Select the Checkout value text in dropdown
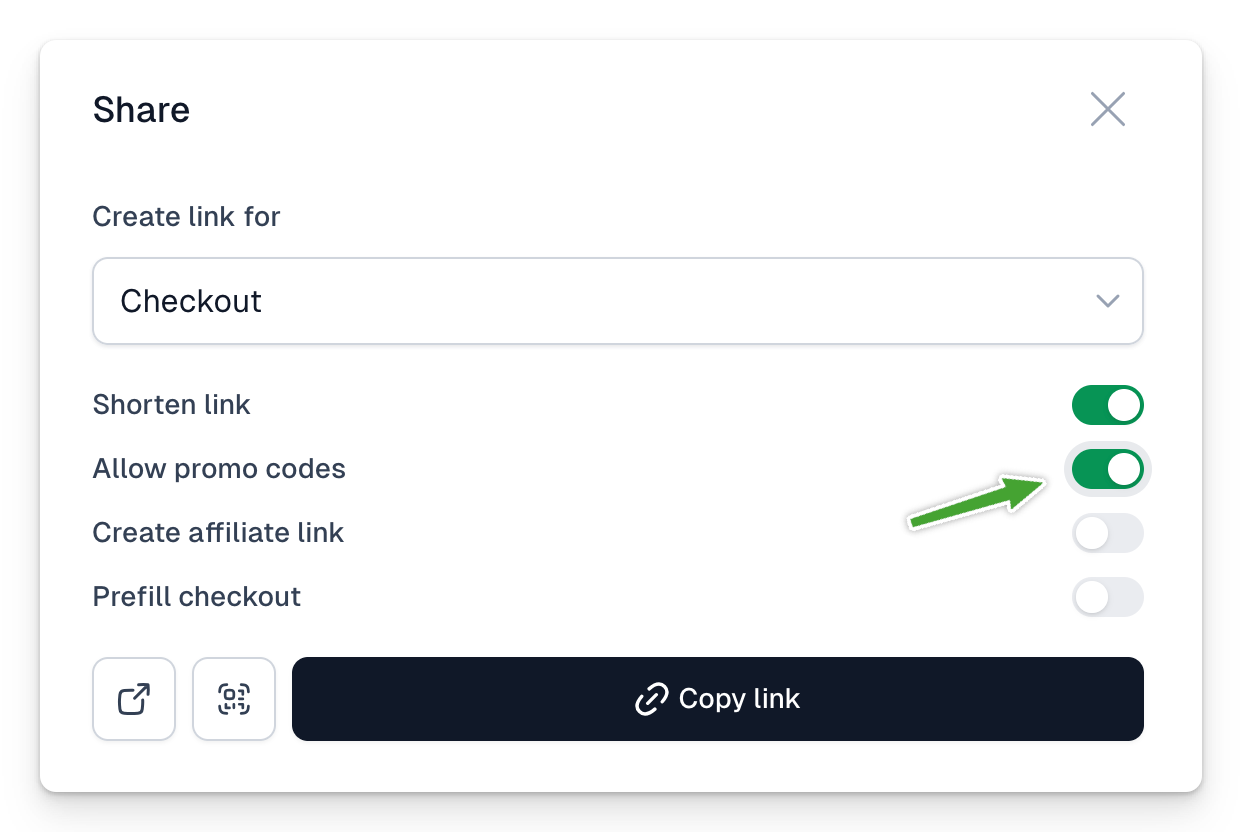1242x832 pixels. 191,301
